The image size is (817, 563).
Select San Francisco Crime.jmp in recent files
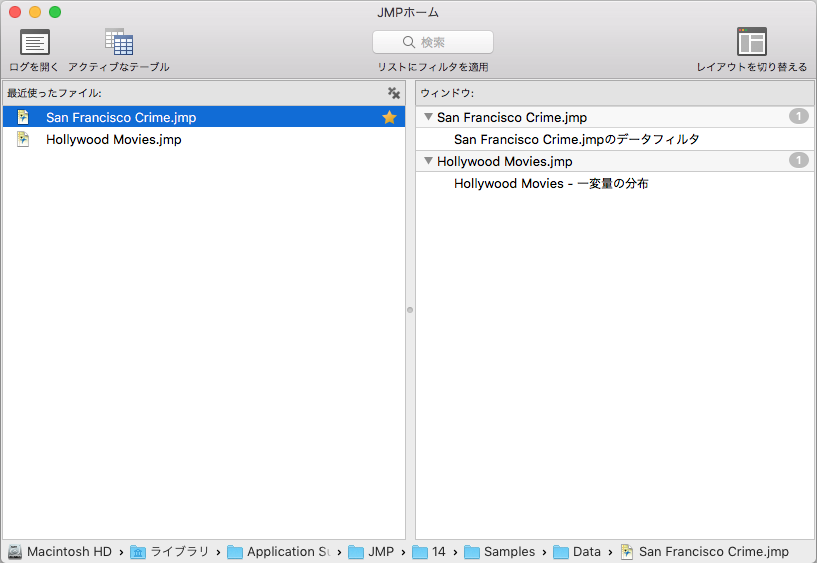click(x=120, y=118)
